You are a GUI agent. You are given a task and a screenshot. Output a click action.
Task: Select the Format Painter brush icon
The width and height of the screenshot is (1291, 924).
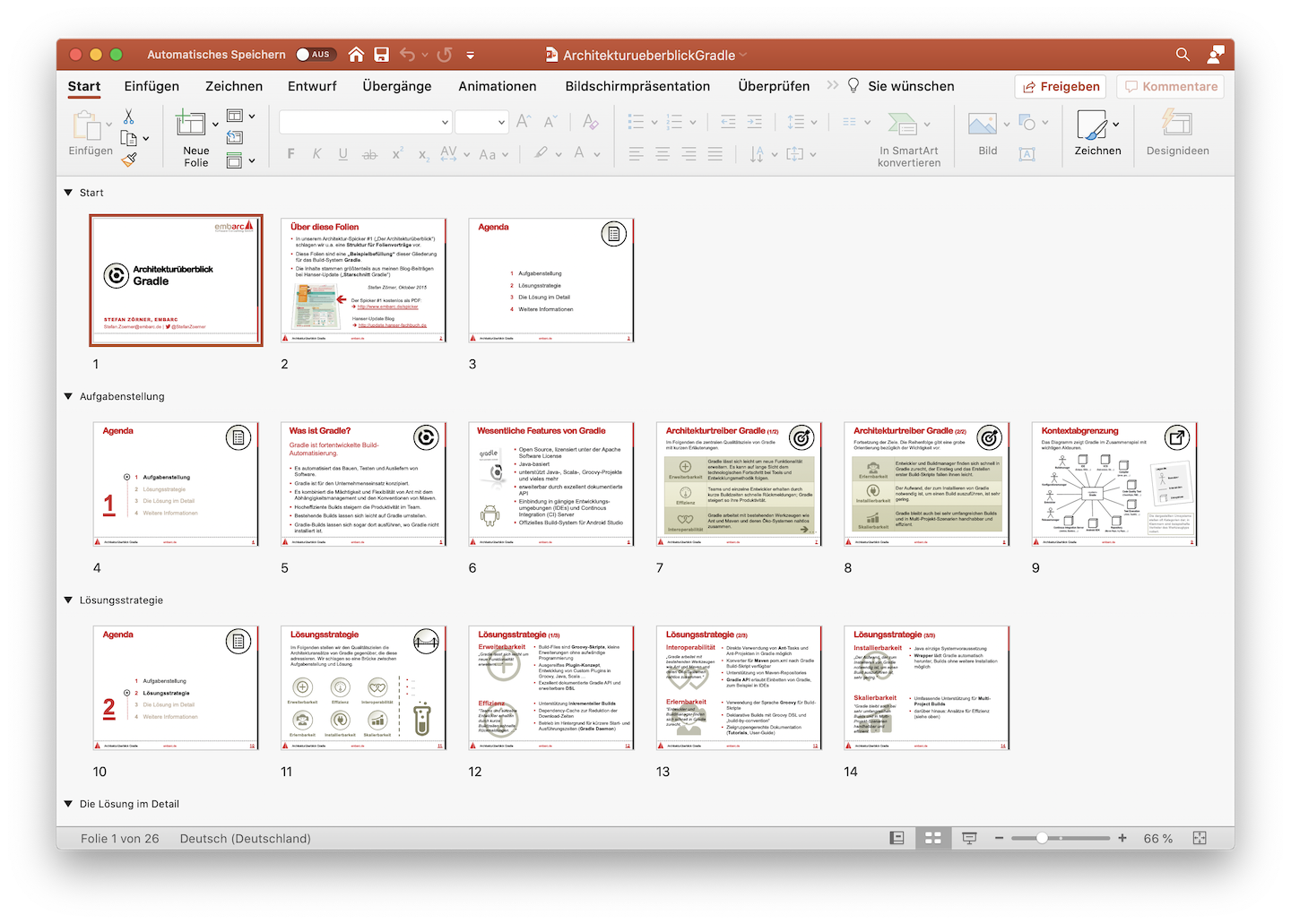[x=129, y=160]
